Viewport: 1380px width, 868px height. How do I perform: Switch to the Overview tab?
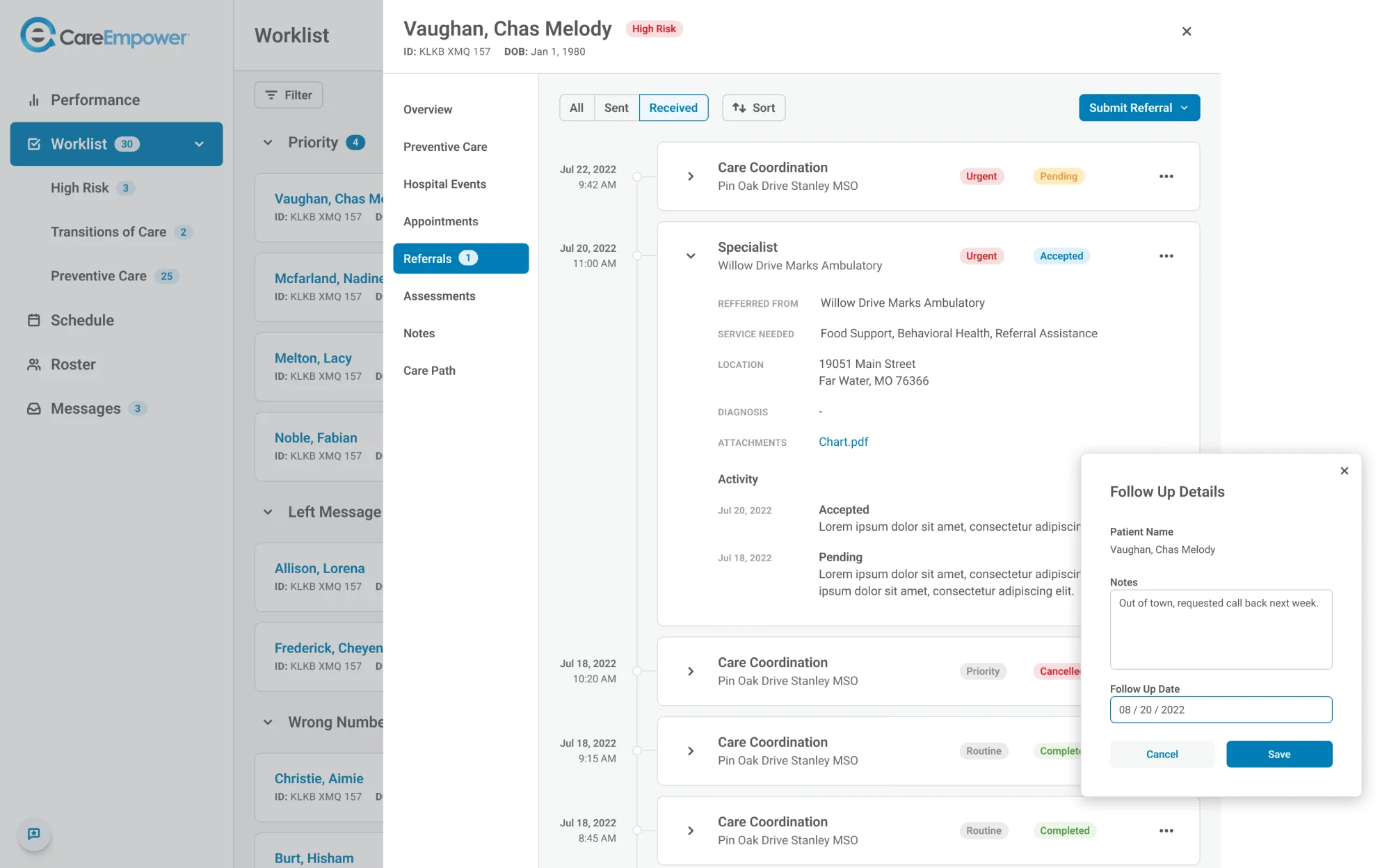pos(427,109)
